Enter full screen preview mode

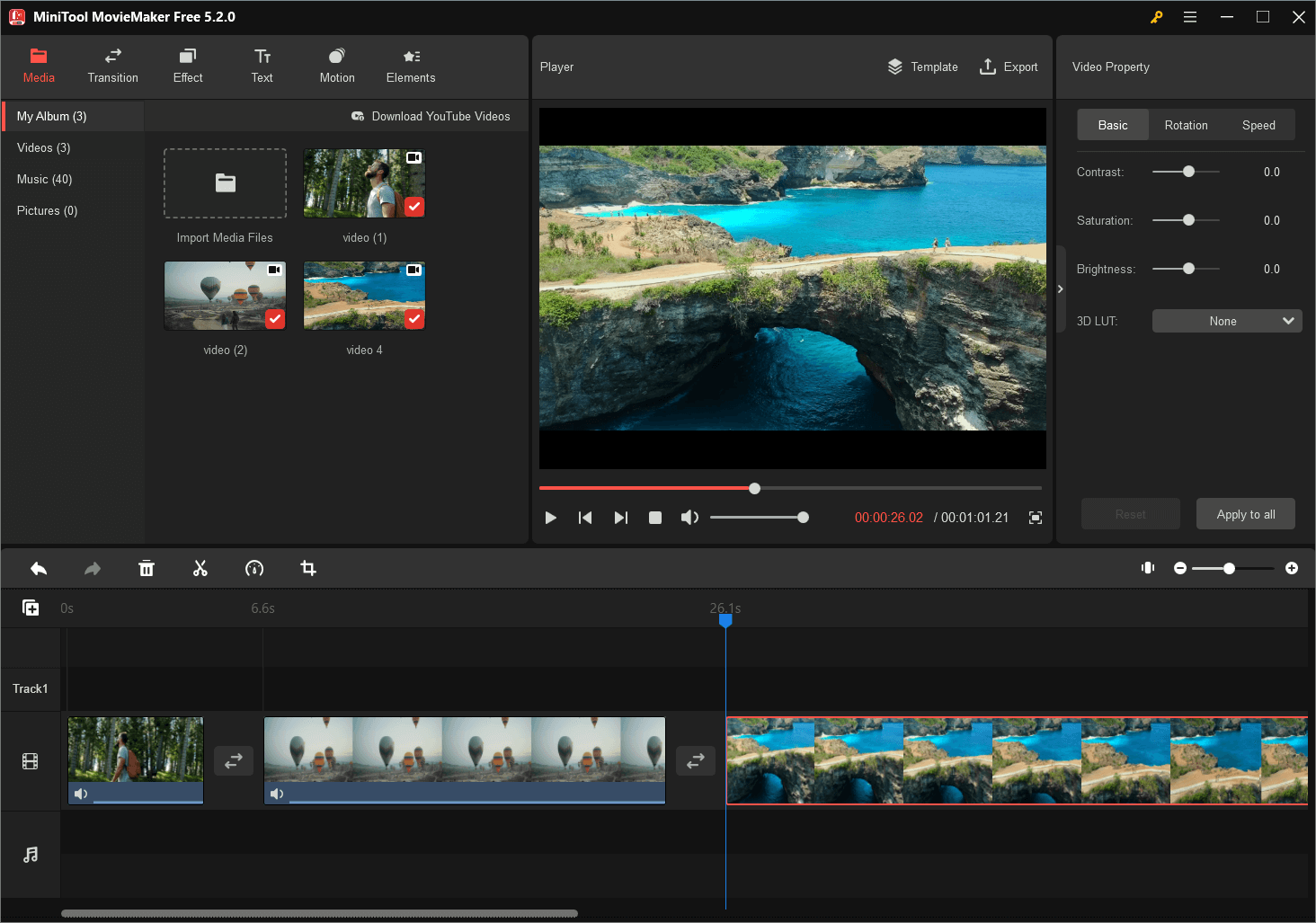point(1036,518)
